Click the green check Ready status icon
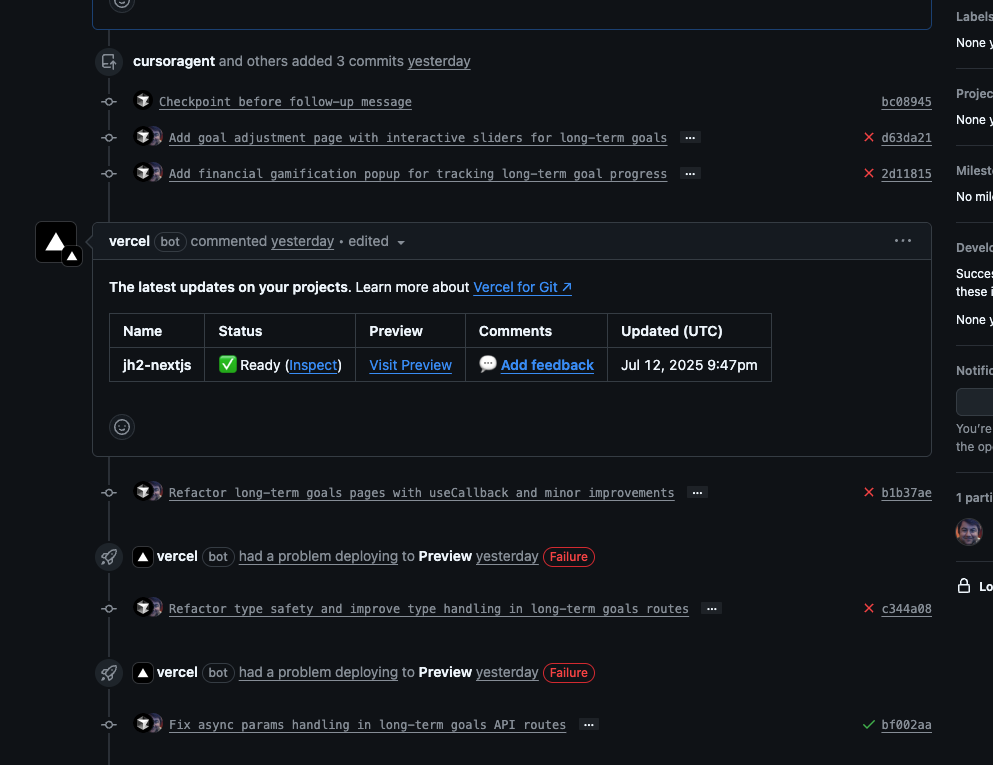The image size is (993, 765). pos(227,364)
